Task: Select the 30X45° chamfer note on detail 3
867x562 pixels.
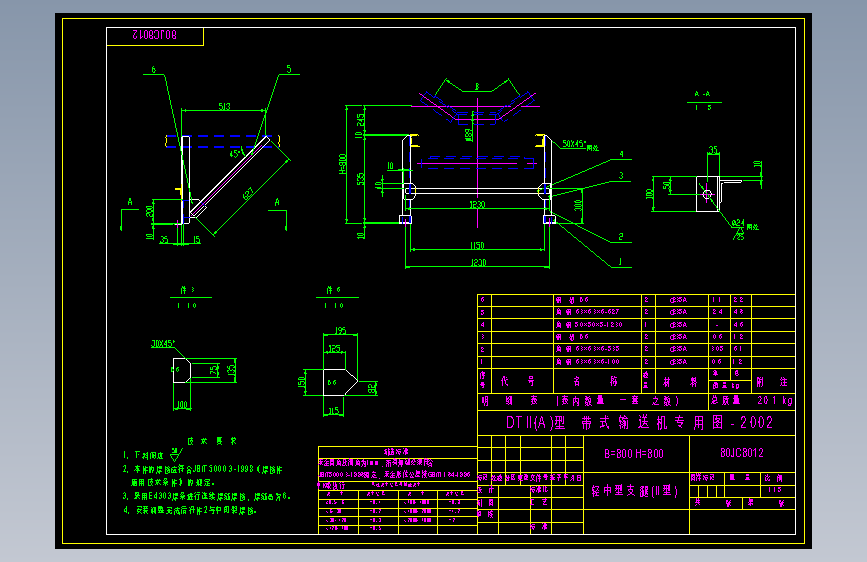Action: click(x=163, y=344)
